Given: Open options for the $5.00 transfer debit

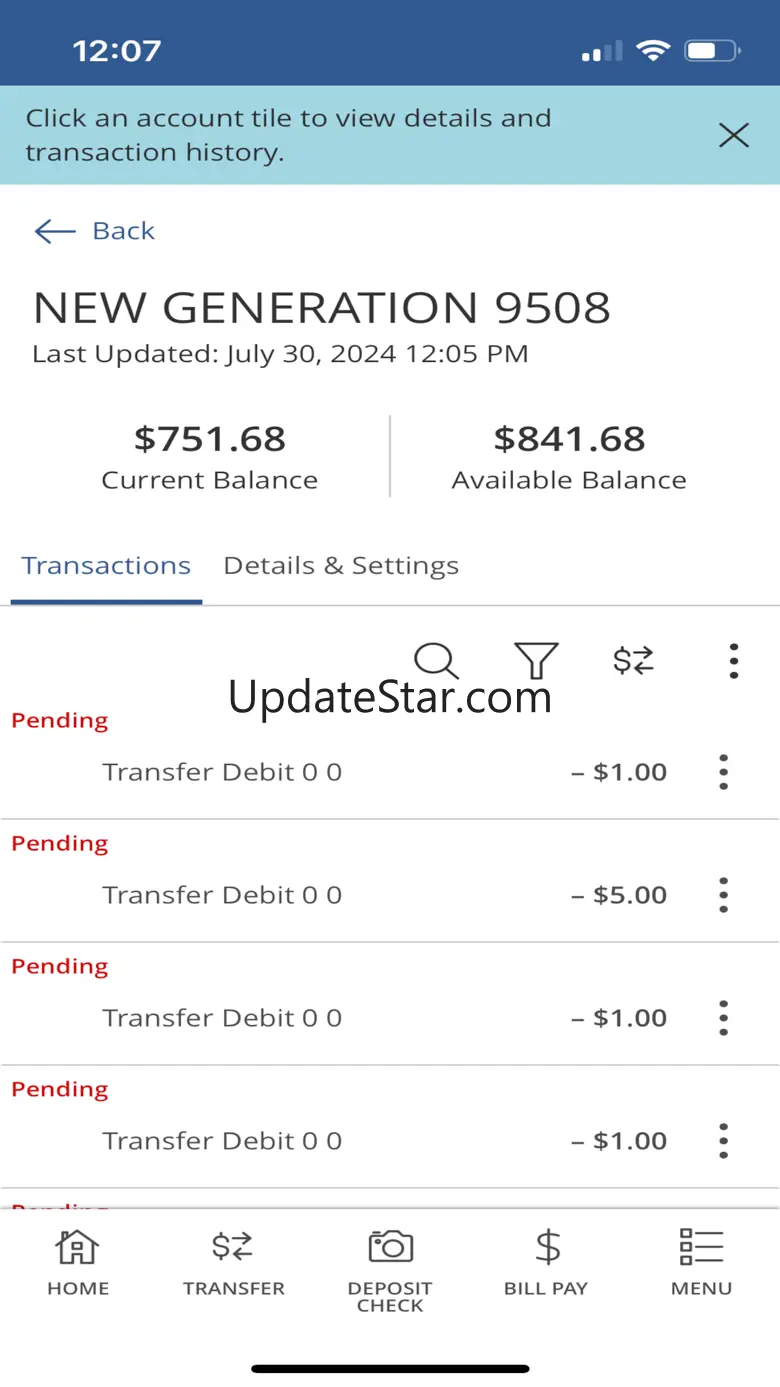Looking at the screenshot, I should coord(723,895).
